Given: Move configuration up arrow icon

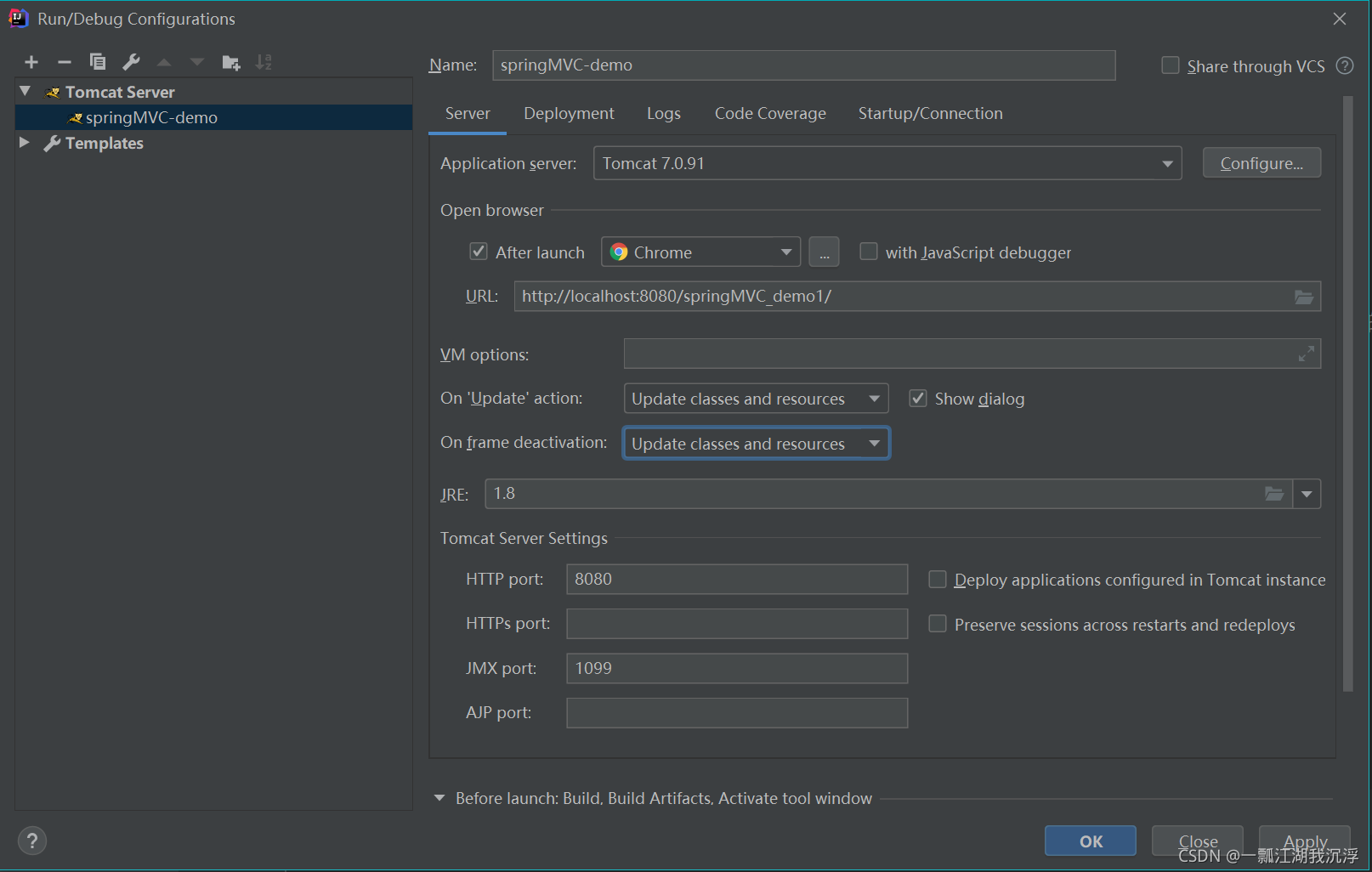Looking at the screenshot, I should (164, 62).
